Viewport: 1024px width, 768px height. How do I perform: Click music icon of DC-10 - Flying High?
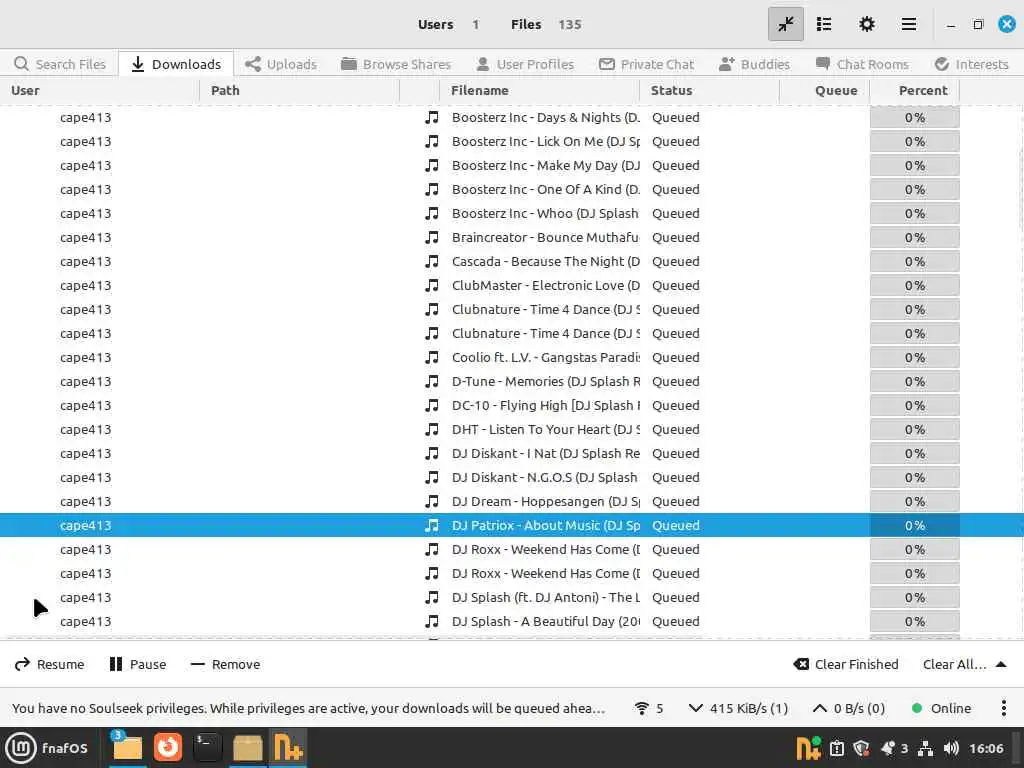pyautogui.click(x=432, y=406)
